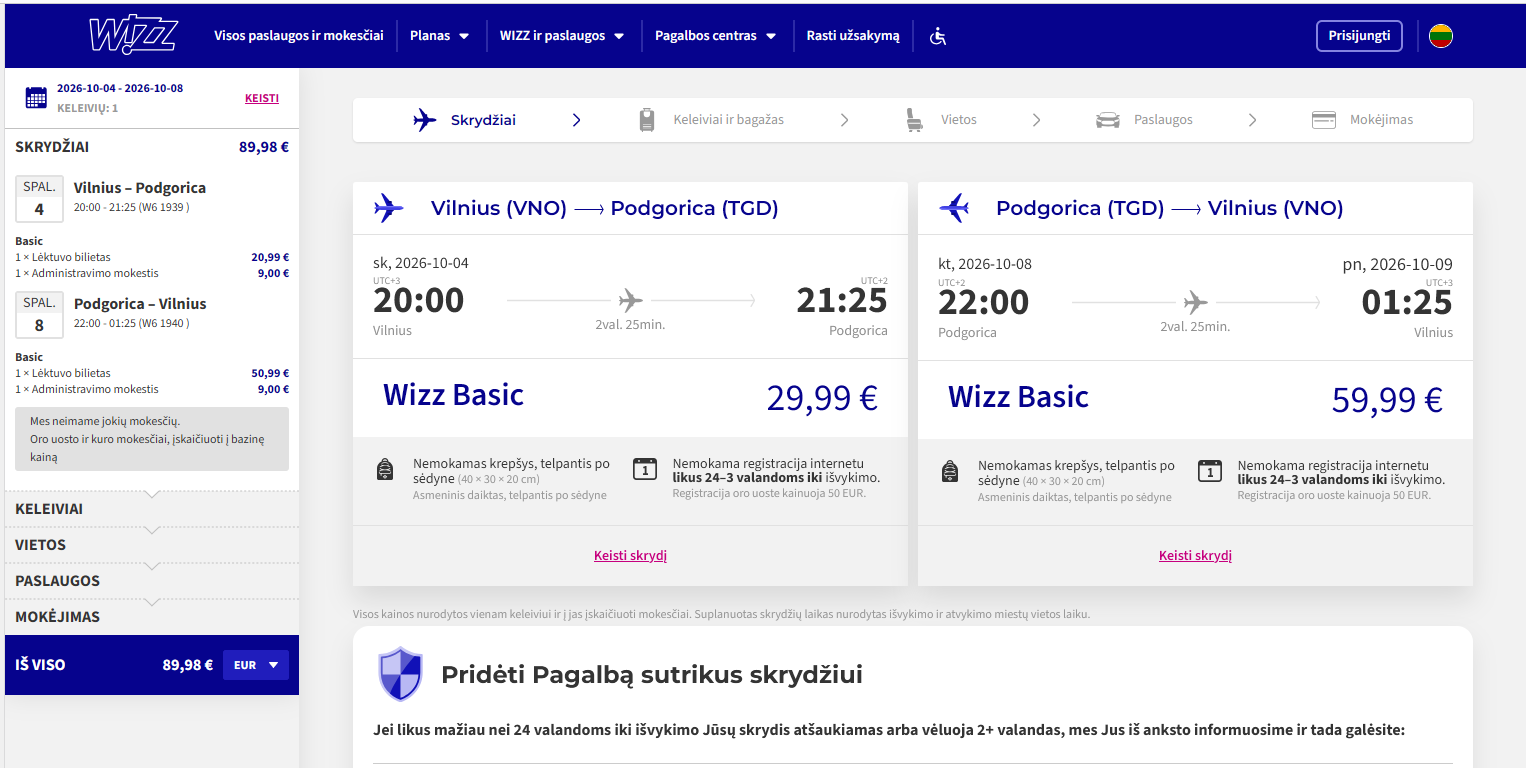Click the Vilnius – Podgorica sidebar flight title

click(x=140, y=188)
